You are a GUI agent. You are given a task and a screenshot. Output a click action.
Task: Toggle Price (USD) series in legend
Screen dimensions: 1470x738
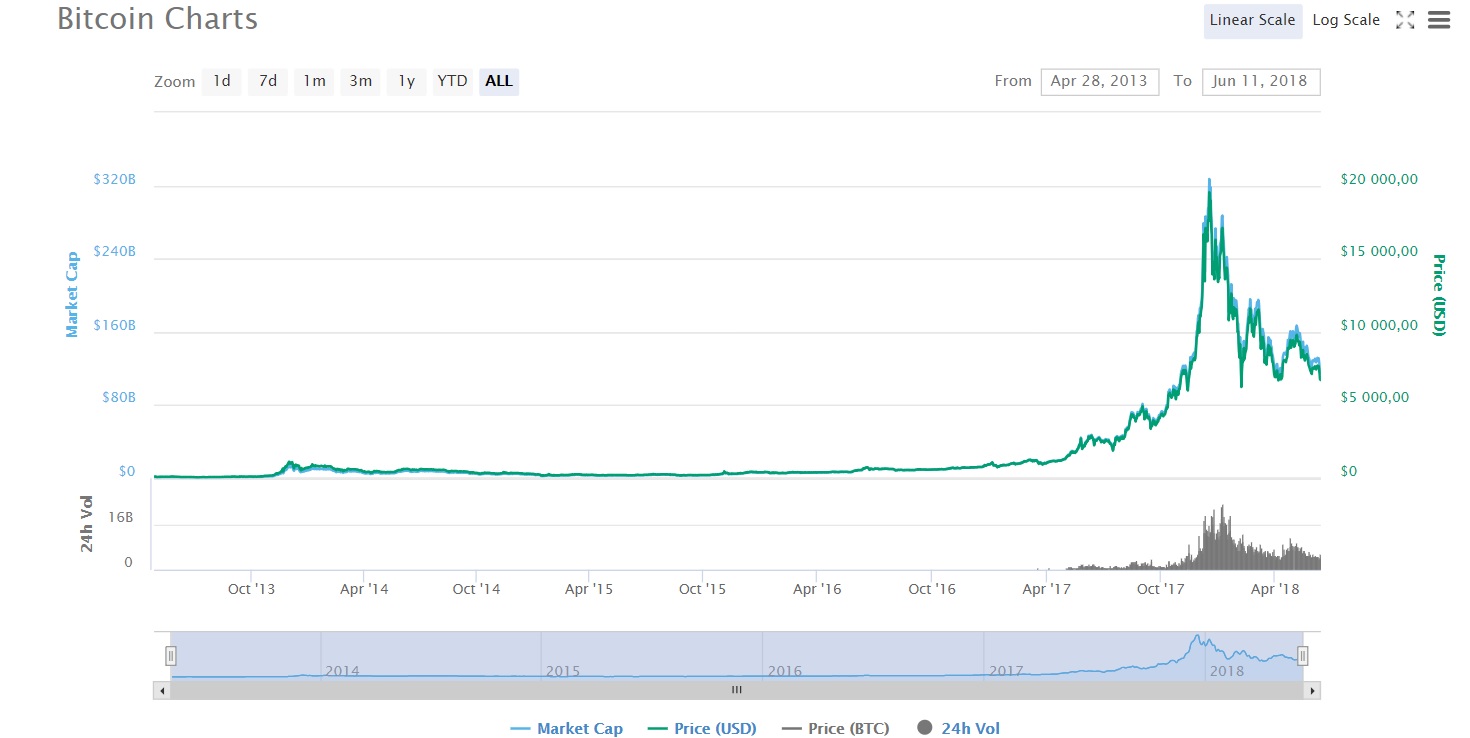tap(702, 728)
